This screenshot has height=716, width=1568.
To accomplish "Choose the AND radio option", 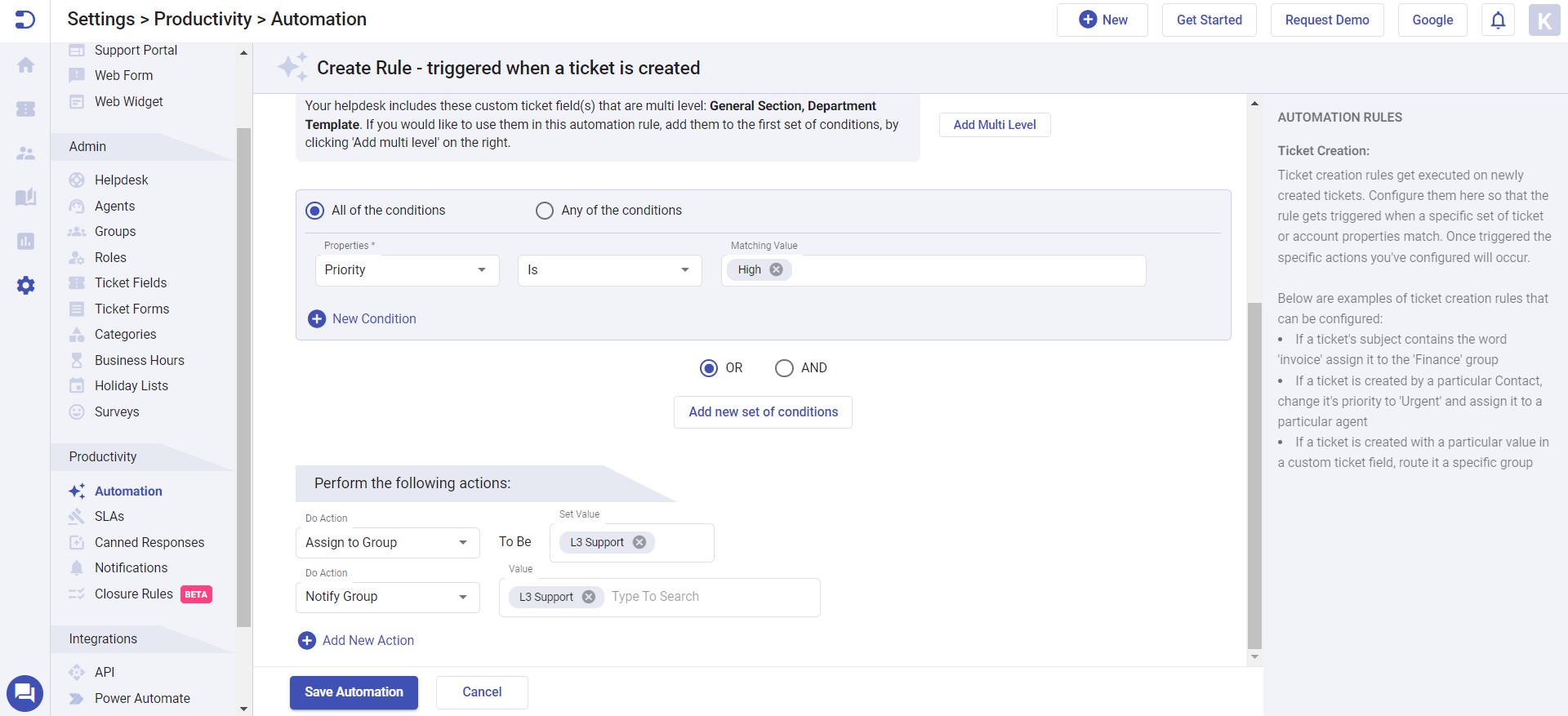I will (784, 368).
